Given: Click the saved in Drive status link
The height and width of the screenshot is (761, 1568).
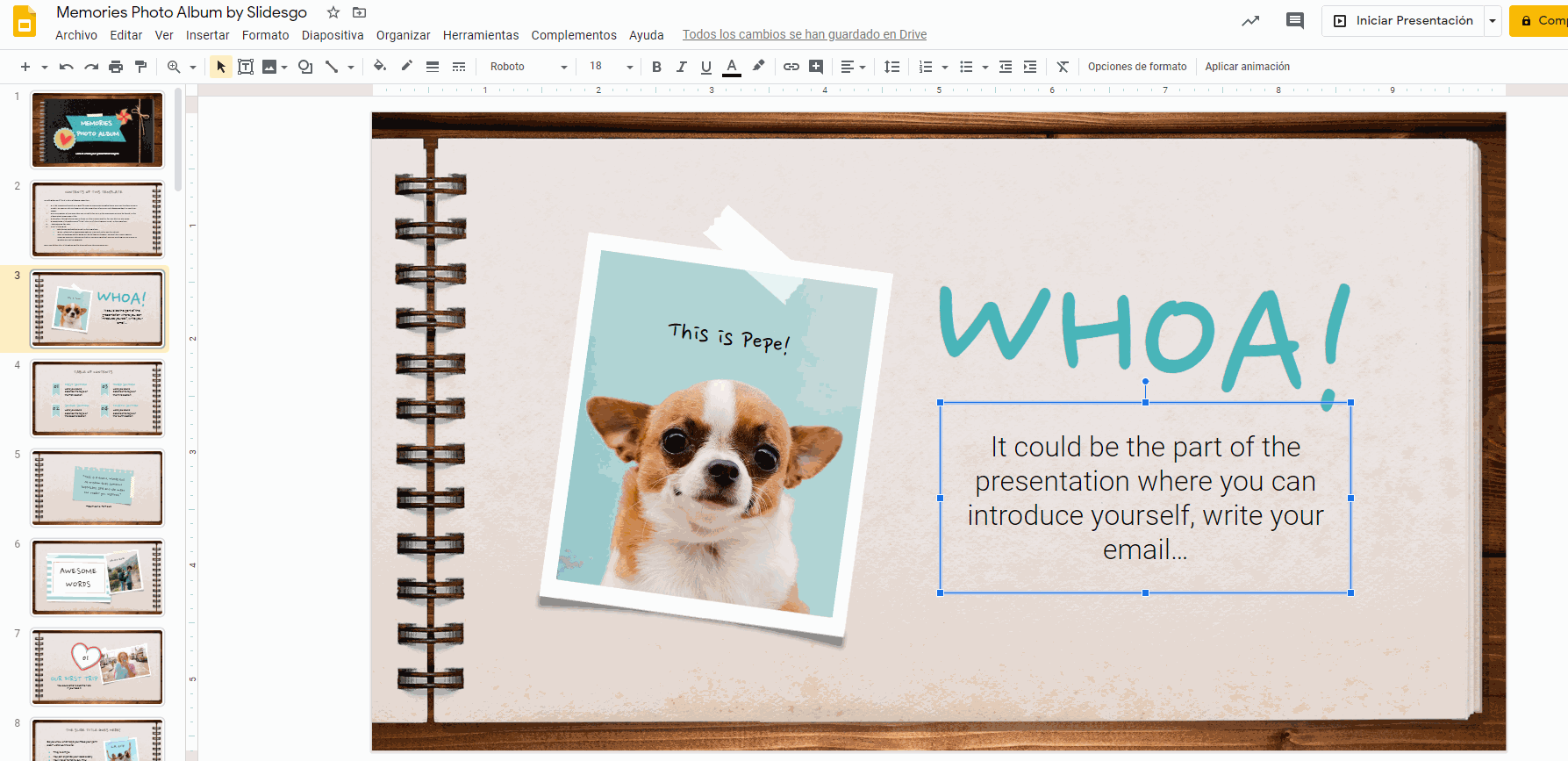Looking at the screenshot, I should [x=805, y=35].
